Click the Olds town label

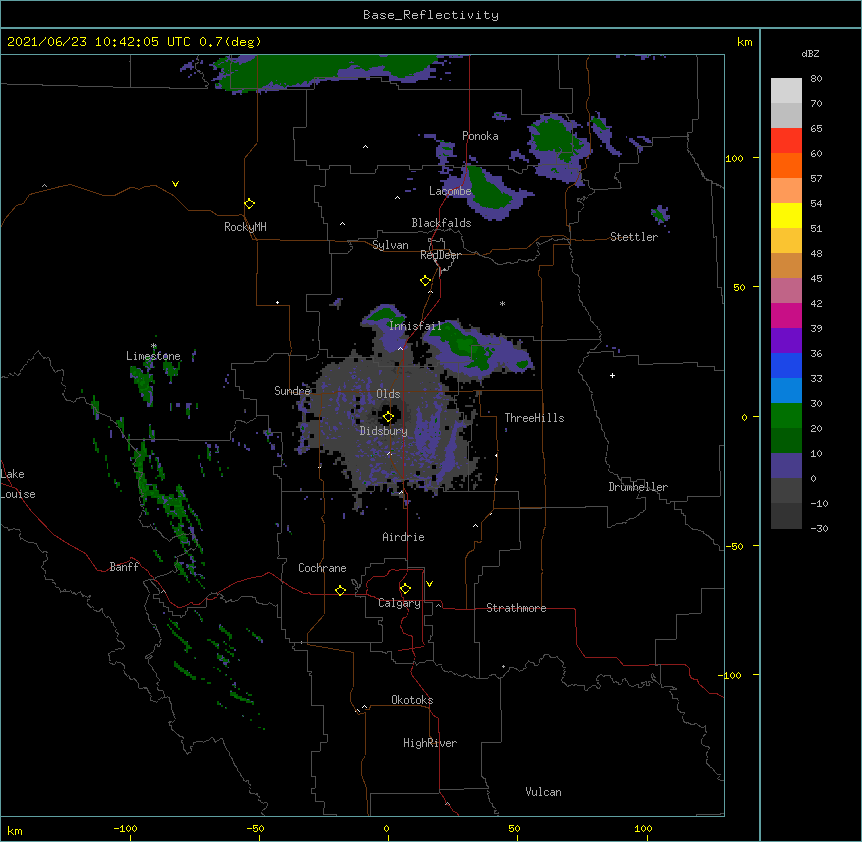point(388,394)
